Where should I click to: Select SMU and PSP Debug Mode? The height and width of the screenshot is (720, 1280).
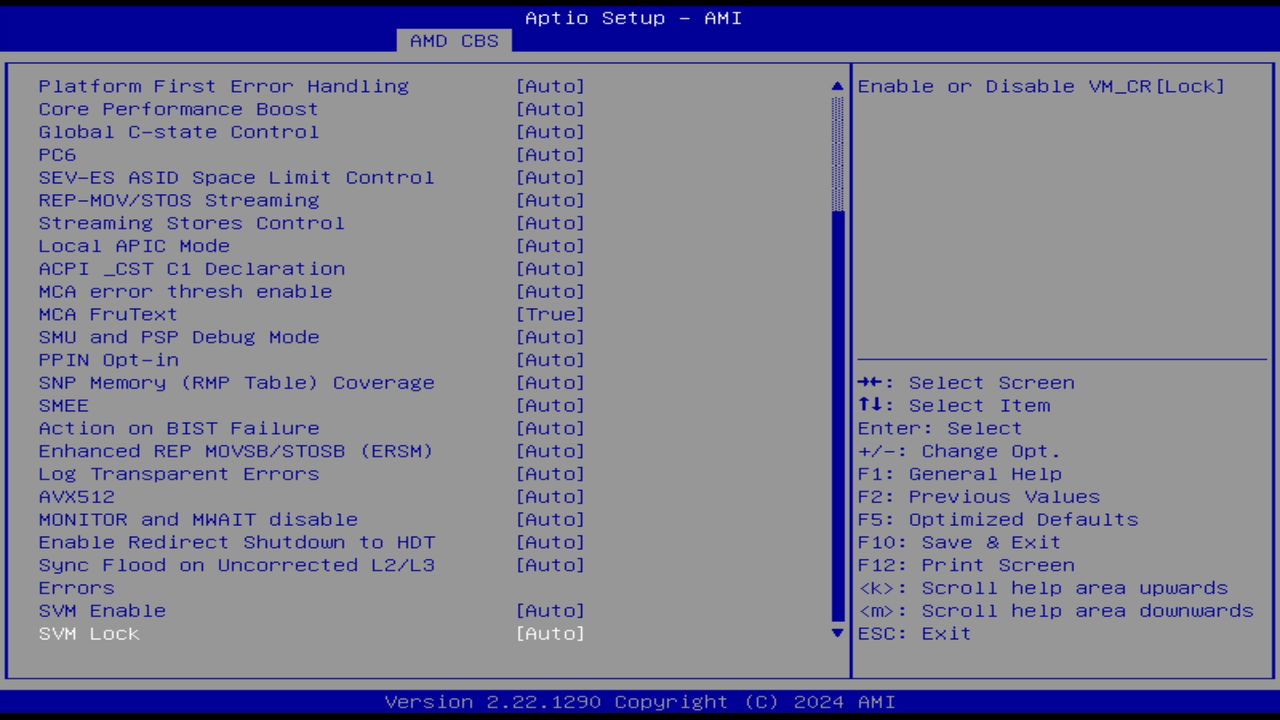[179, 337]
